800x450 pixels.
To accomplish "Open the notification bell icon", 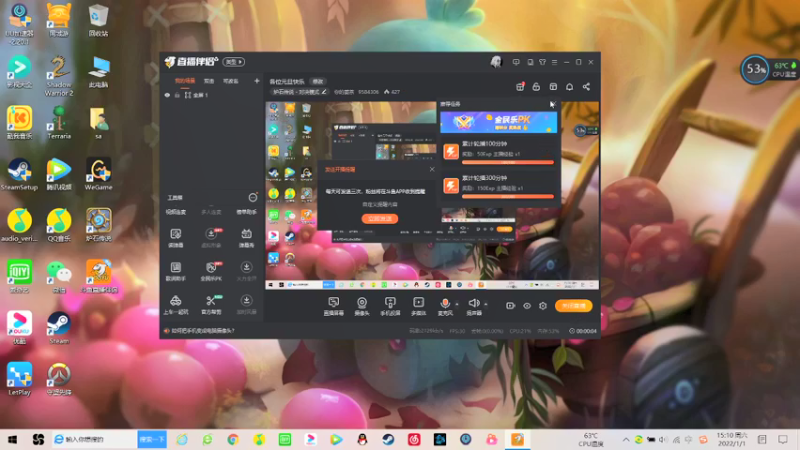I will pyautogui.click(x=569, y=87).
